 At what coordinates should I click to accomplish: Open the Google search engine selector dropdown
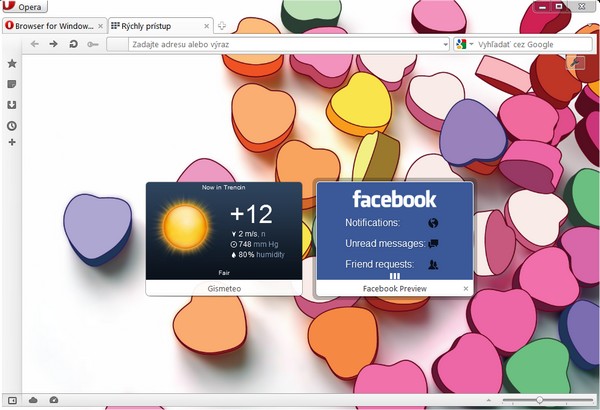(x=465, y=44)
